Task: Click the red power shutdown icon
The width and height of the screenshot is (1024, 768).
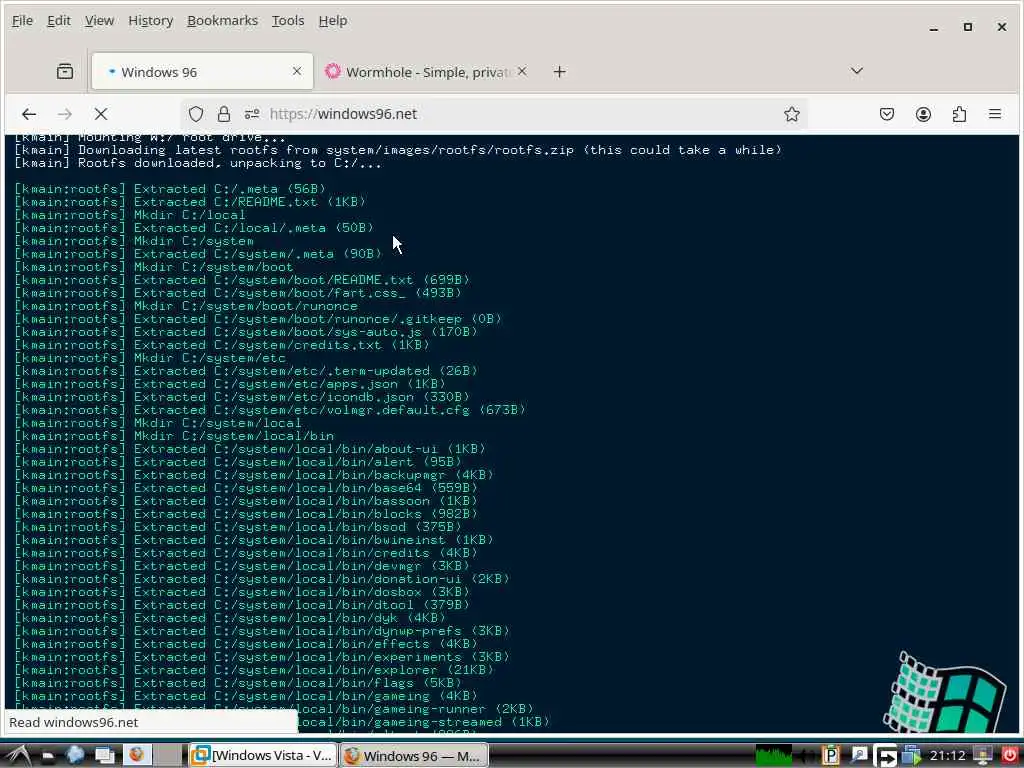Action: point(1010,755)
